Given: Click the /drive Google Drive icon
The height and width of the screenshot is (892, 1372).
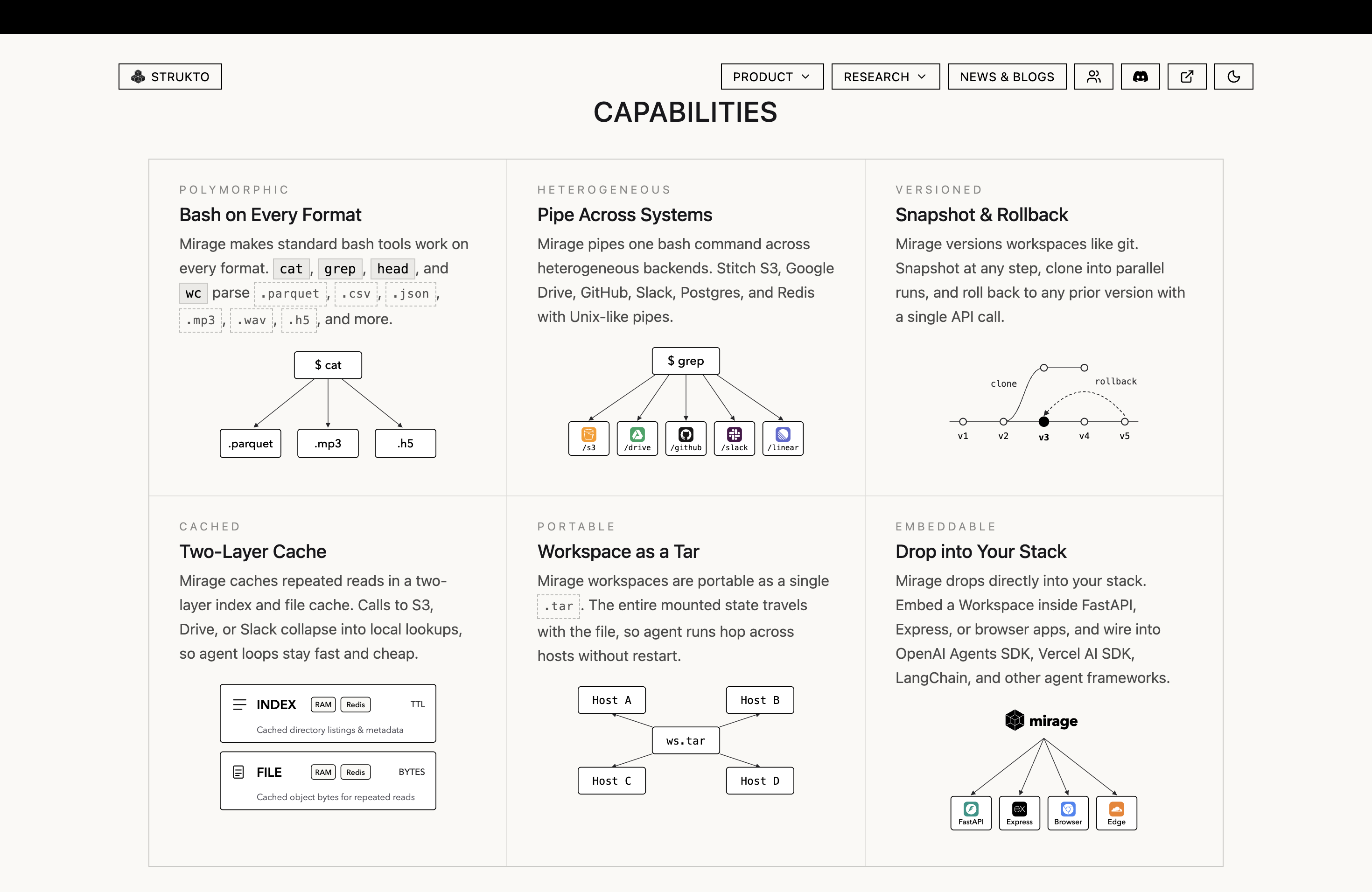Looking at the screenshot, I should click(637, 439).
